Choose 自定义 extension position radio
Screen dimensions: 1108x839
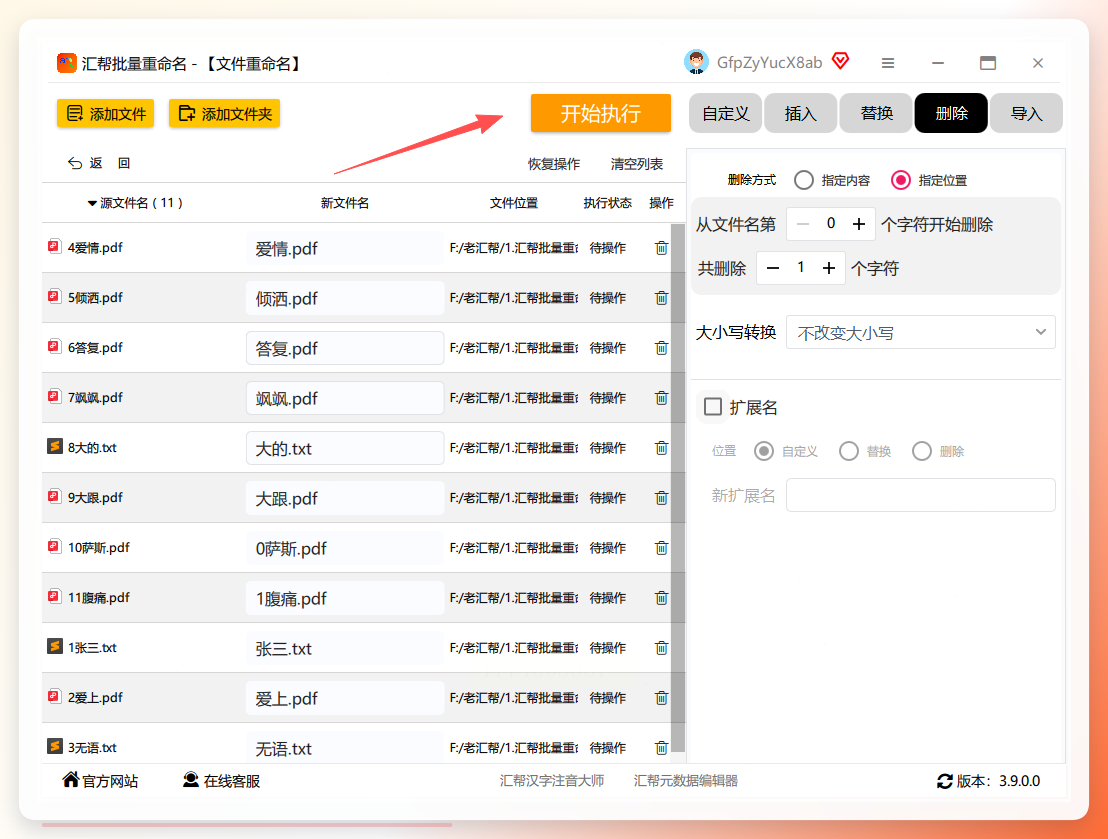764,451
